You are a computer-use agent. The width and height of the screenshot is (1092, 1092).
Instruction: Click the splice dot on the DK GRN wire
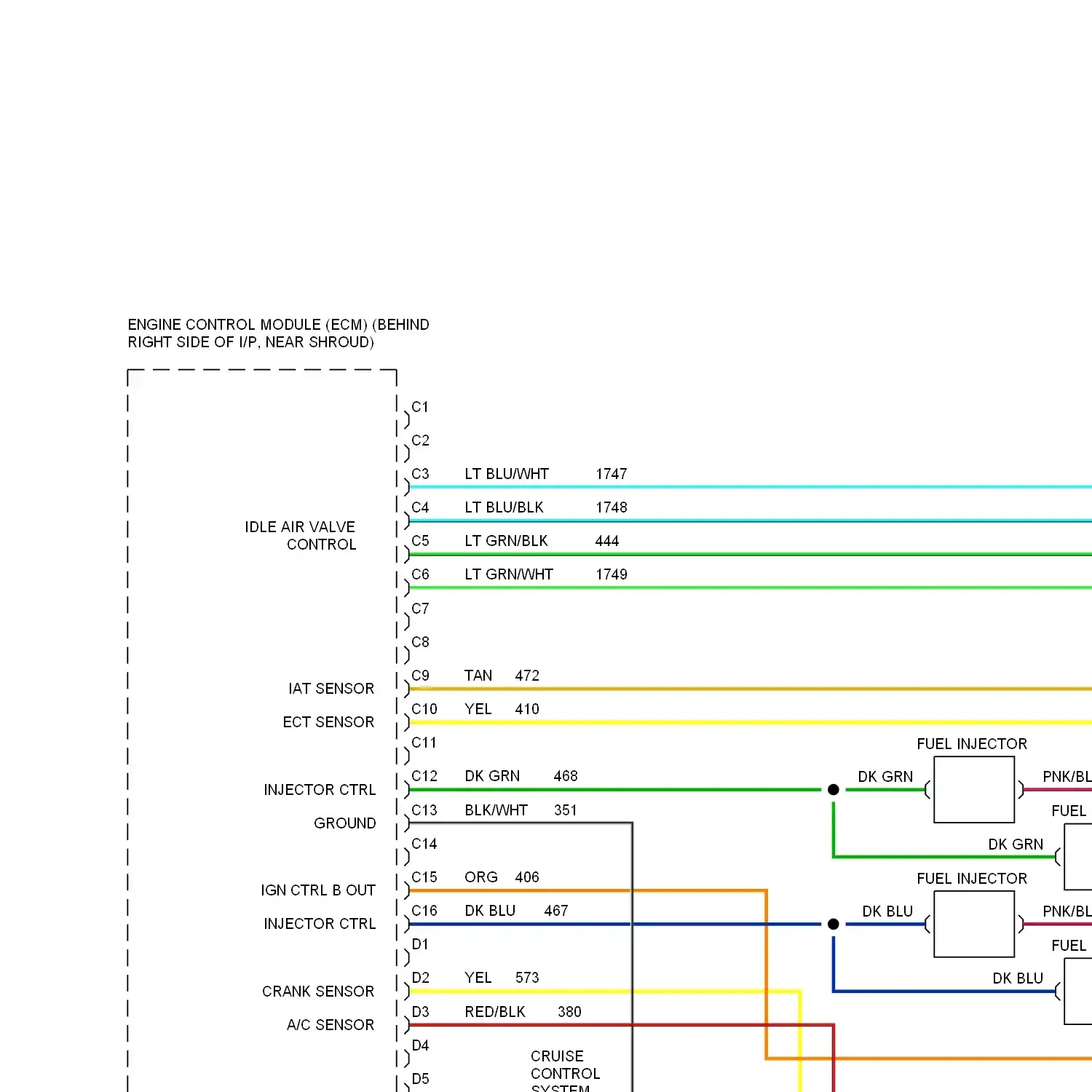click(x=834, y=790)
